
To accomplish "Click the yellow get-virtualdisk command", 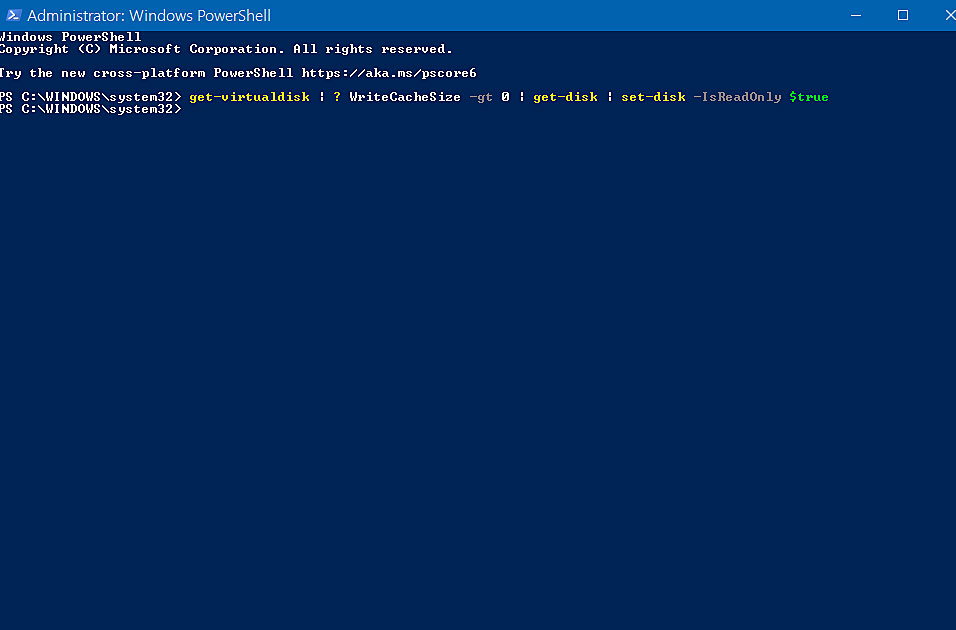I will pos(249,97).
